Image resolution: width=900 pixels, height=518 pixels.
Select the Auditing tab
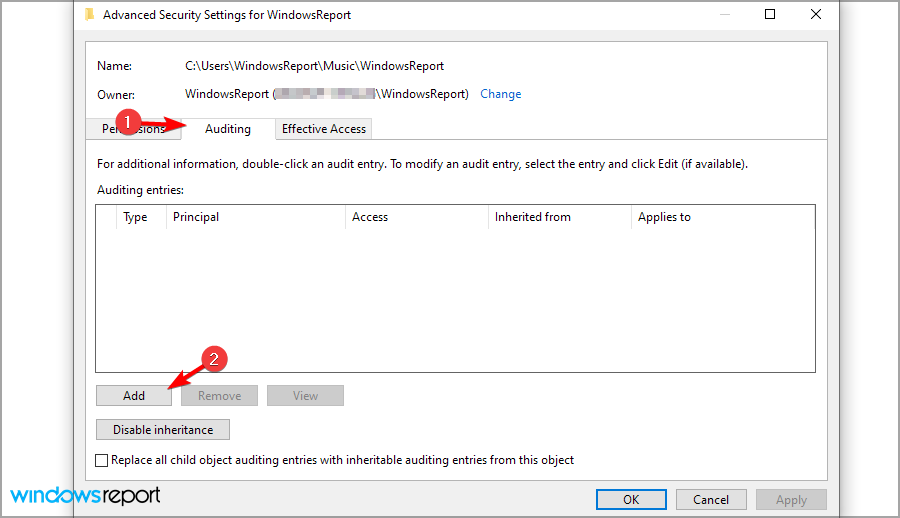click(228, 129)
